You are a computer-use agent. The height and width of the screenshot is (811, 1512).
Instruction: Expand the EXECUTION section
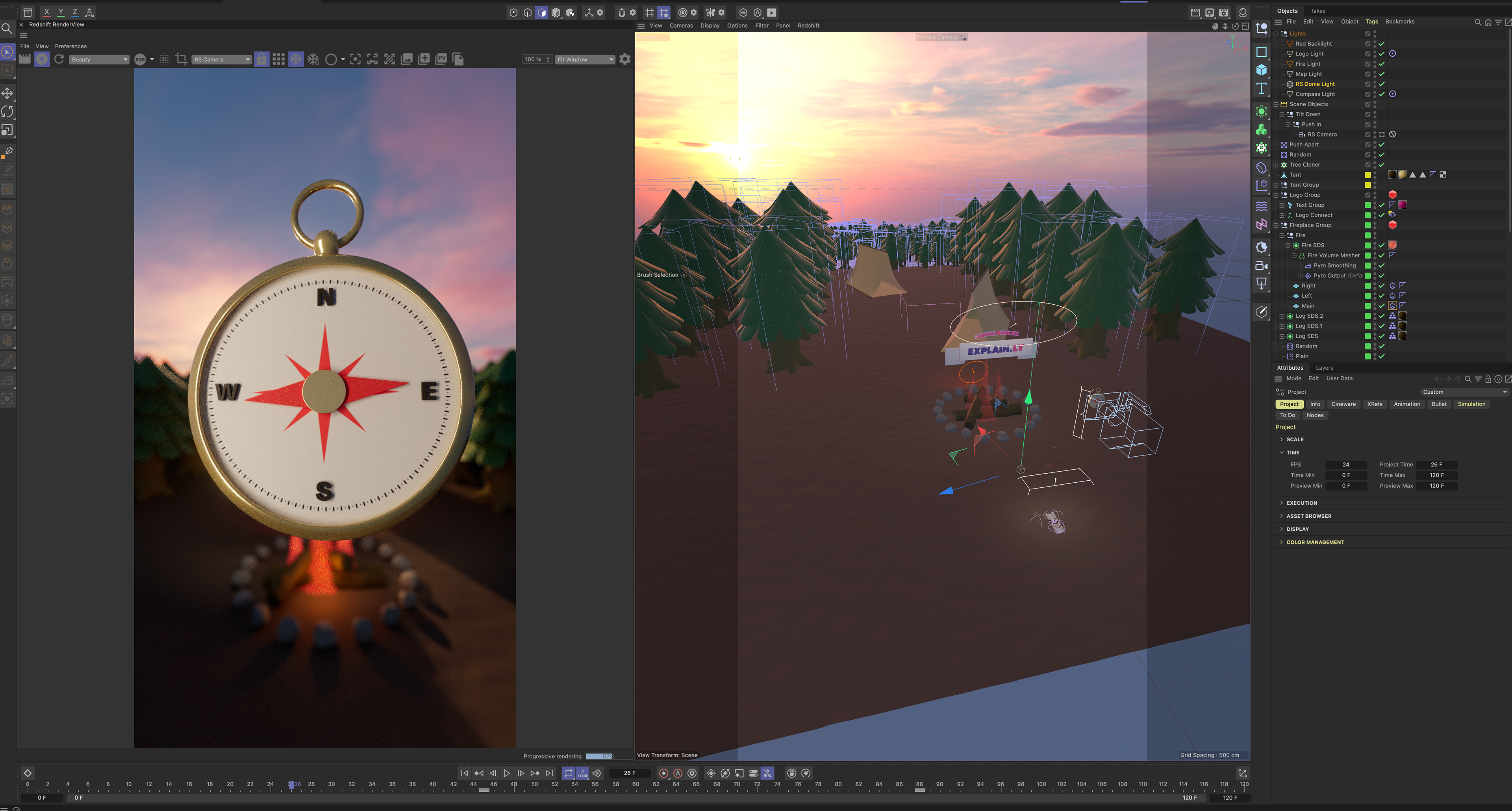tap(1281, 503)
